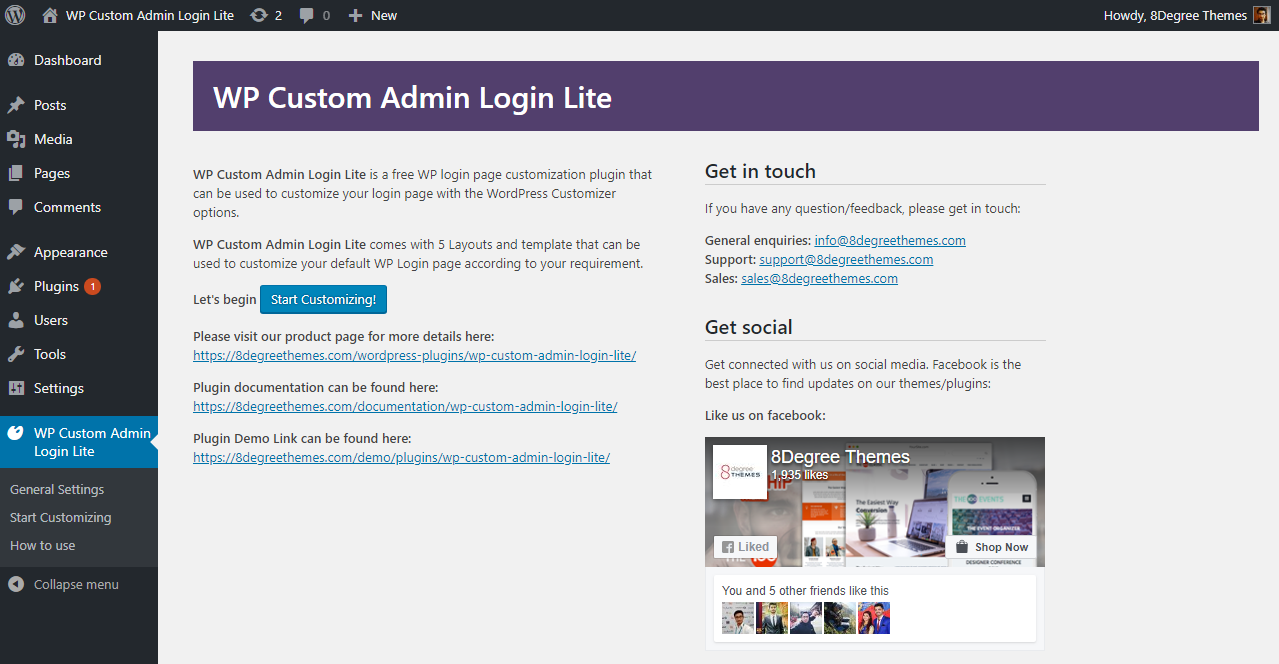Viewport: 1279px width, 664px height.
Task: Open the plugin documentation link
Action: (x=405, y=406)
